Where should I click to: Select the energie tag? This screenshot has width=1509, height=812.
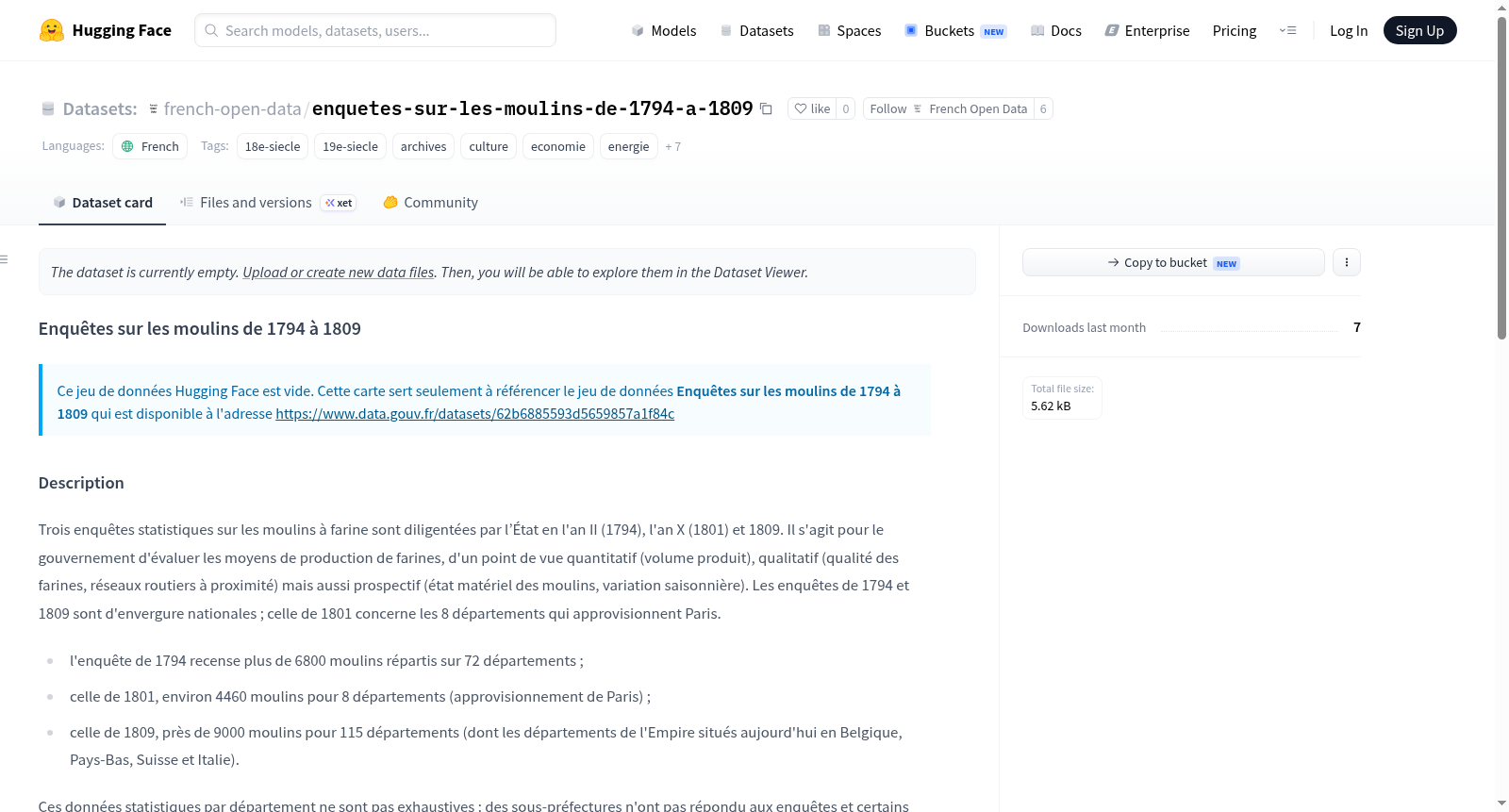(629, 146)
